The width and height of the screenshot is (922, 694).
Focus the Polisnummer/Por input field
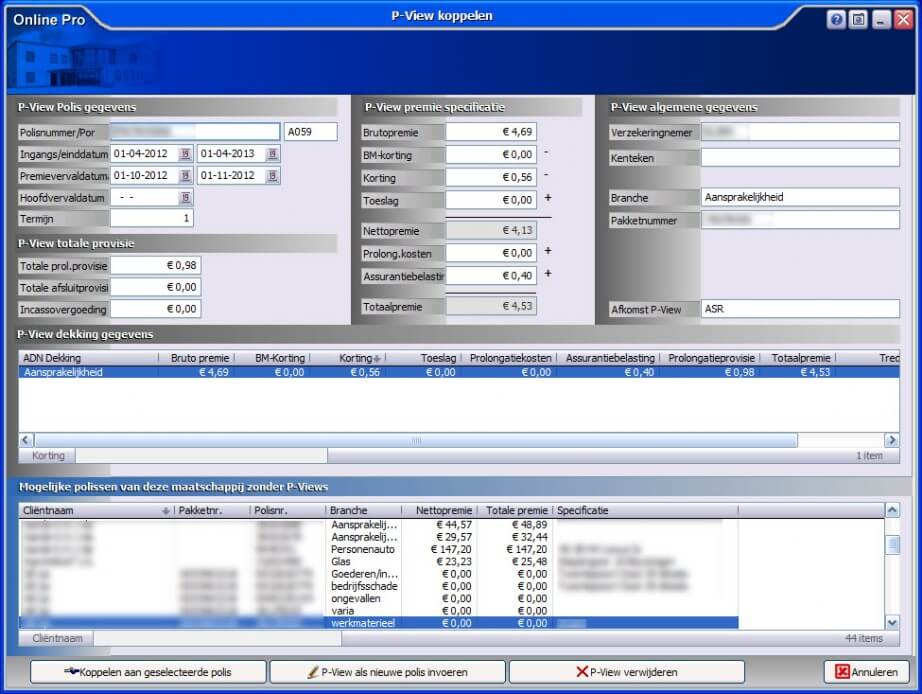195,132
